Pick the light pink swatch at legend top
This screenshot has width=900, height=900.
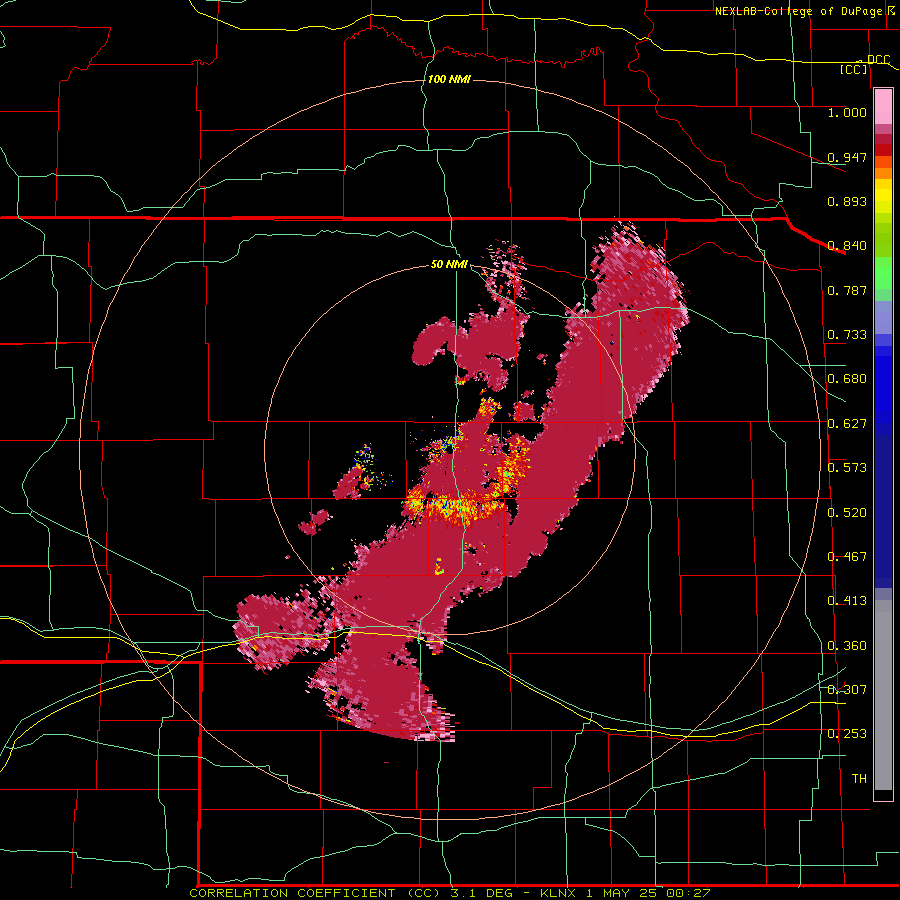pos(883,106)
